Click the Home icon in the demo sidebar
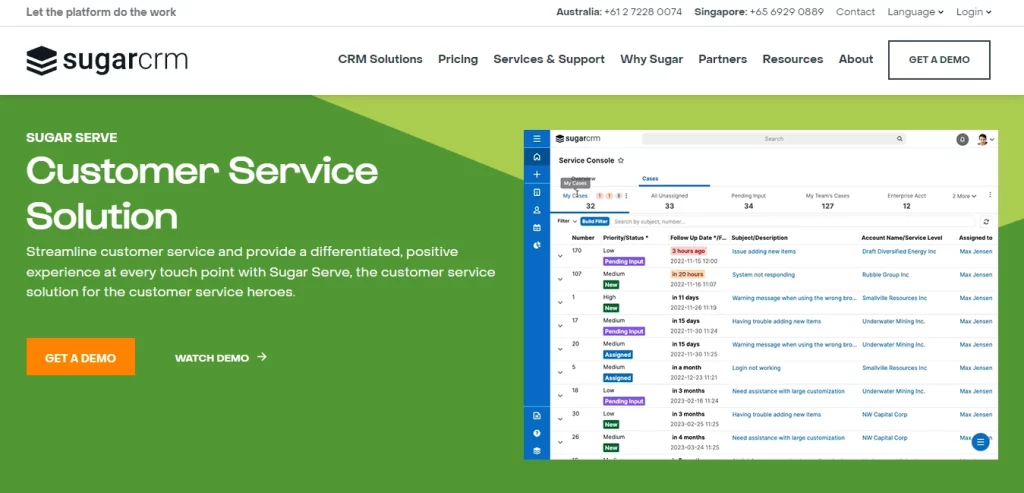This screenshot has height=493, width=1024. (537, 157)
